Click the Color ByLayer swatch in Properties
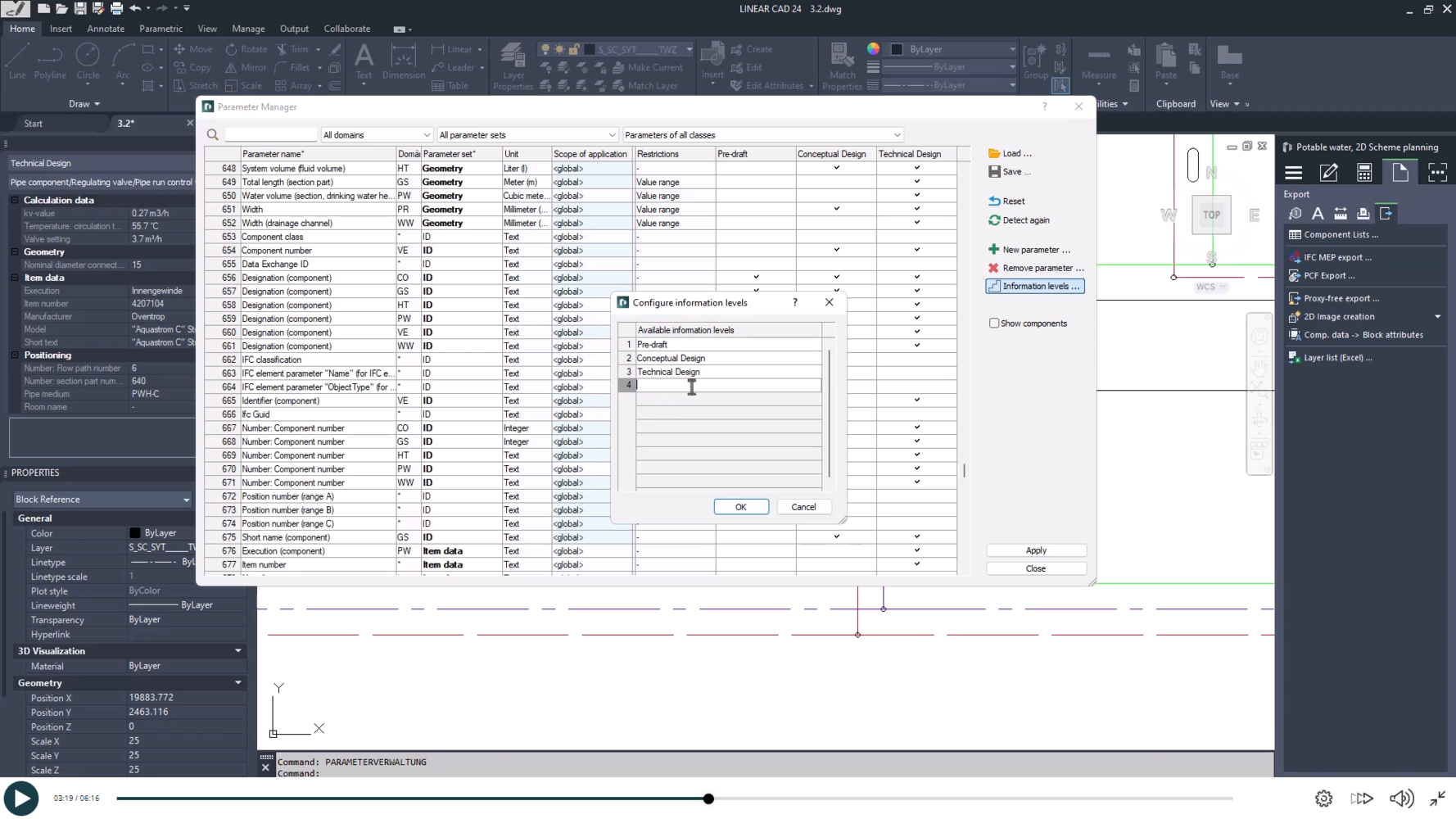Image resolution: width=1456 pixels, height=819 pixels. [x=135, y=533]
